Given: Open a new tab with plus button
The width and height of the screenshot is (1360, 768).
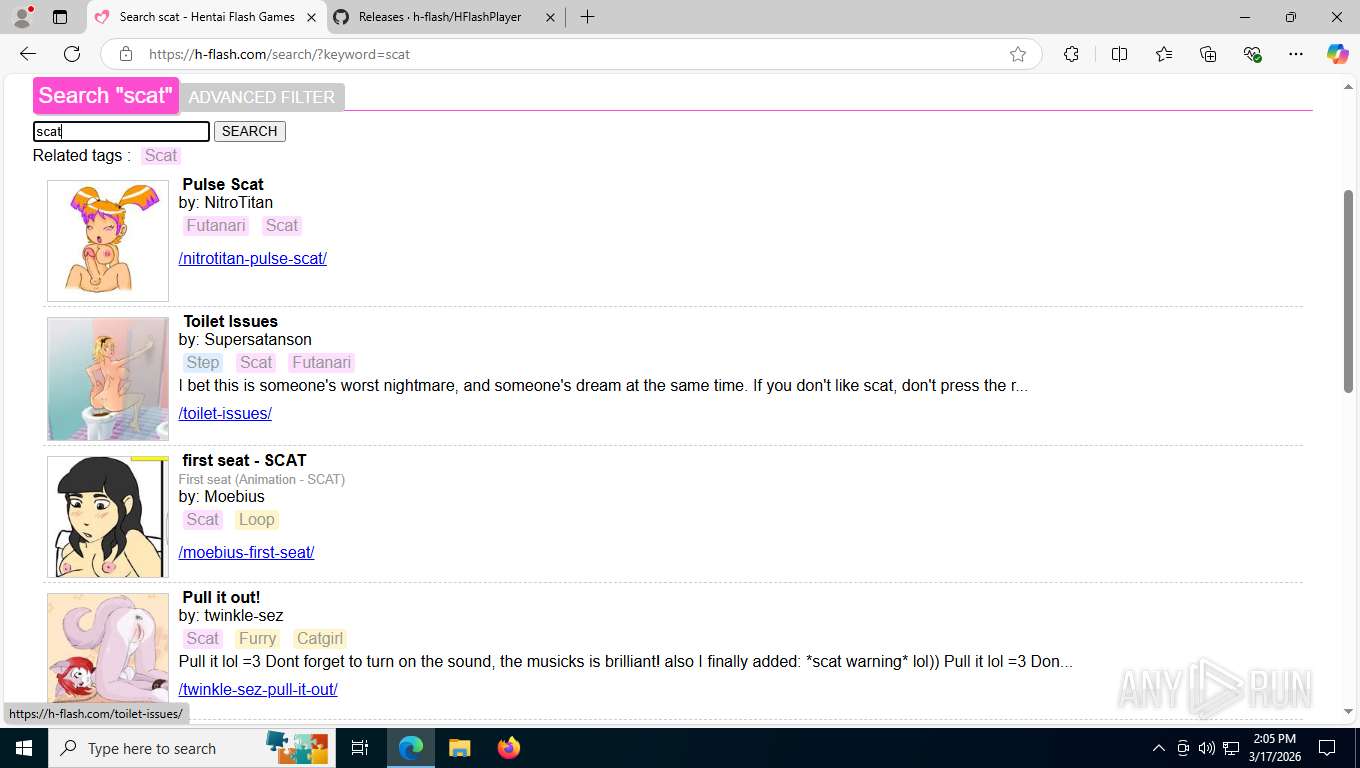Looking at the screenshot, I should 587,17.
